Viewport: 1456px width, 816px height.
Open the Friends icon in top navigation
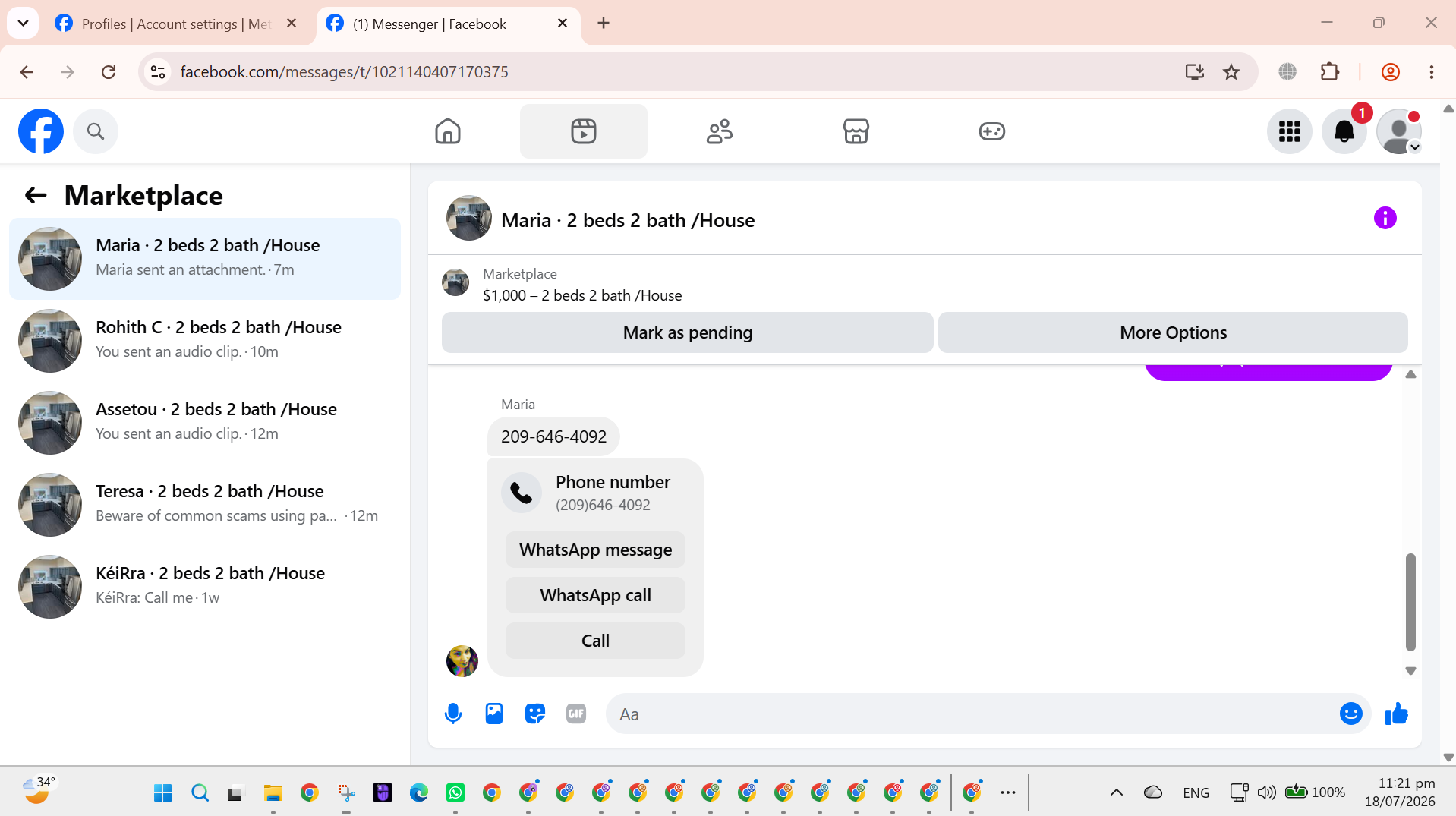pyautogui.click(x=719, y=131)
